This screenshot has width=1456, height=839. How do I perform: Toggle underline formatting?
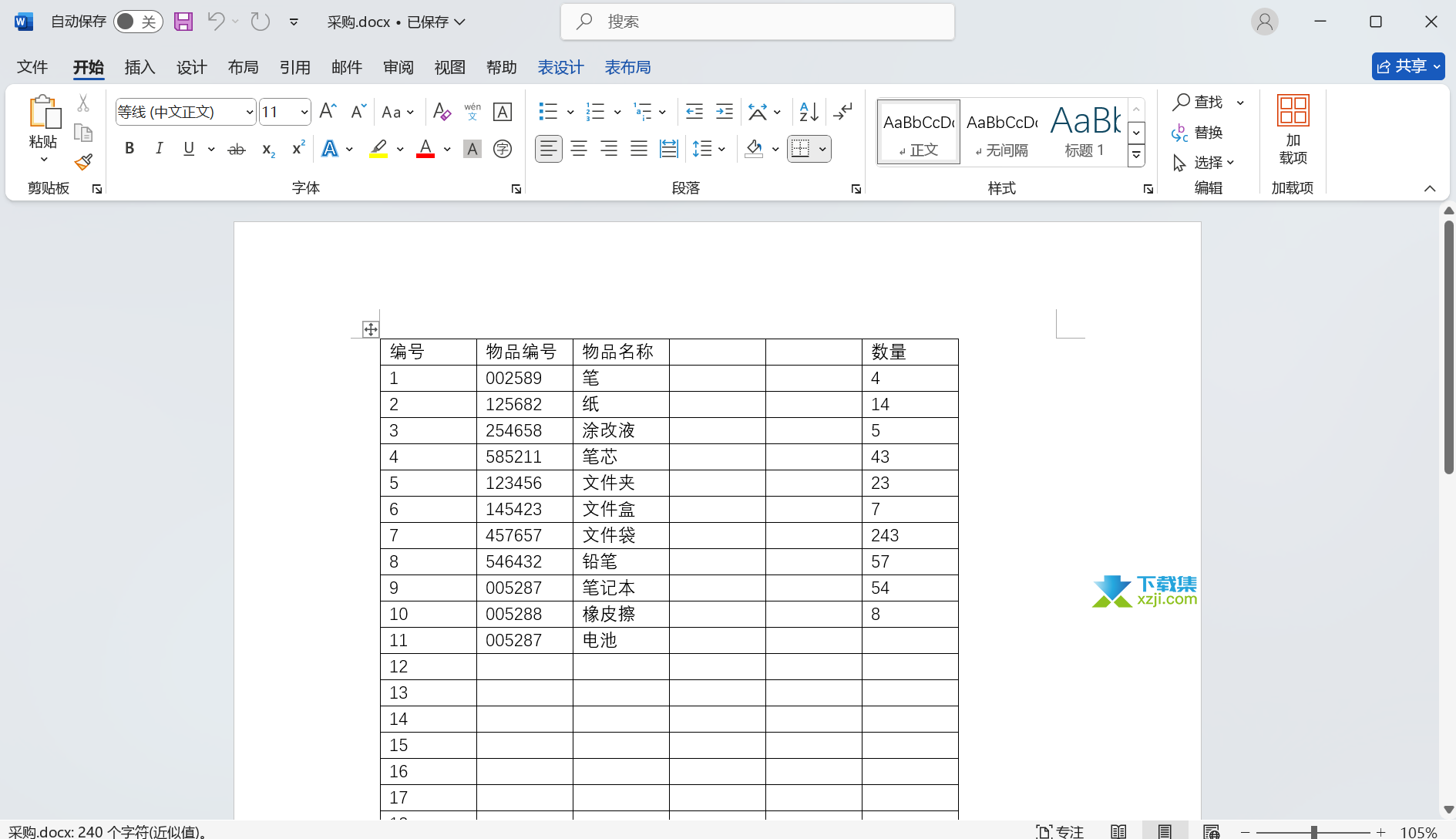click(189, 149)
